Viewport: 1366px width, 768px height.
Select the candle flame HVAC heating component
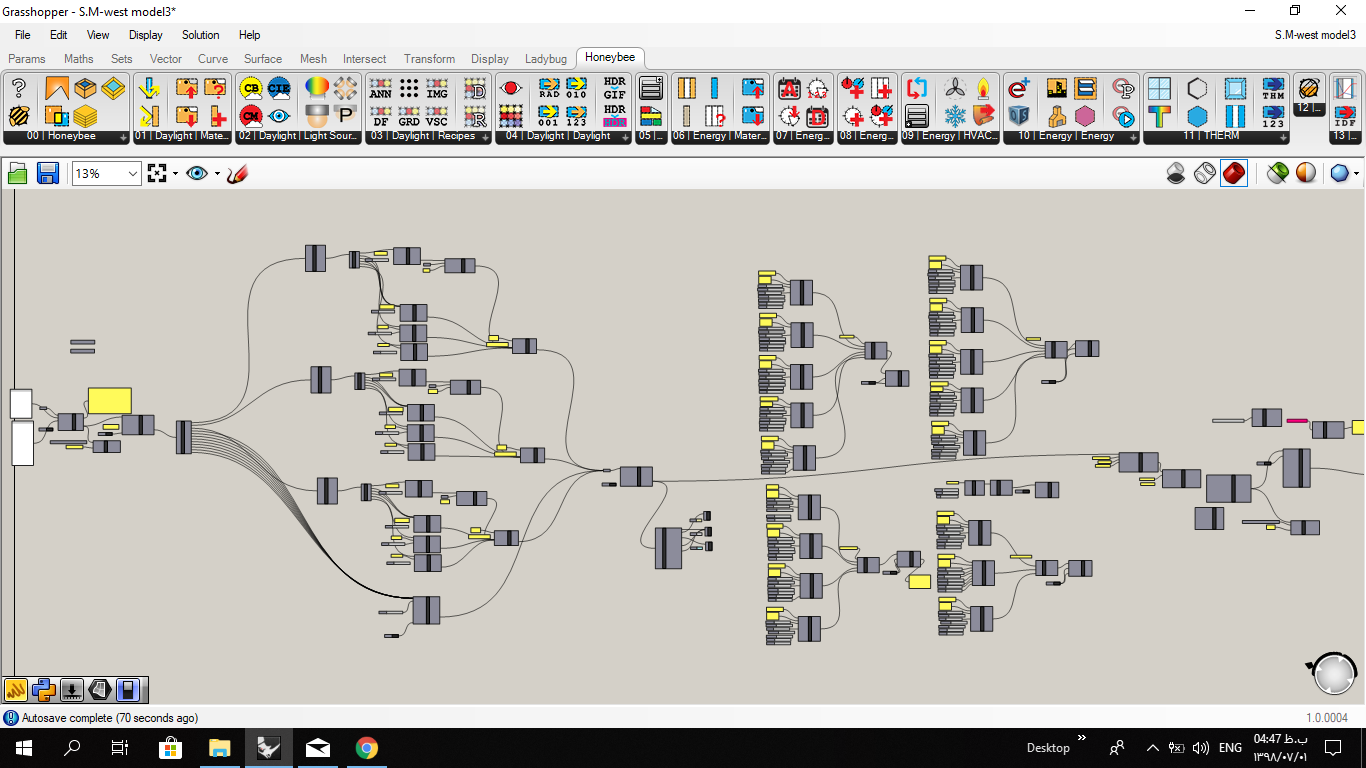[x=983, y=89]
